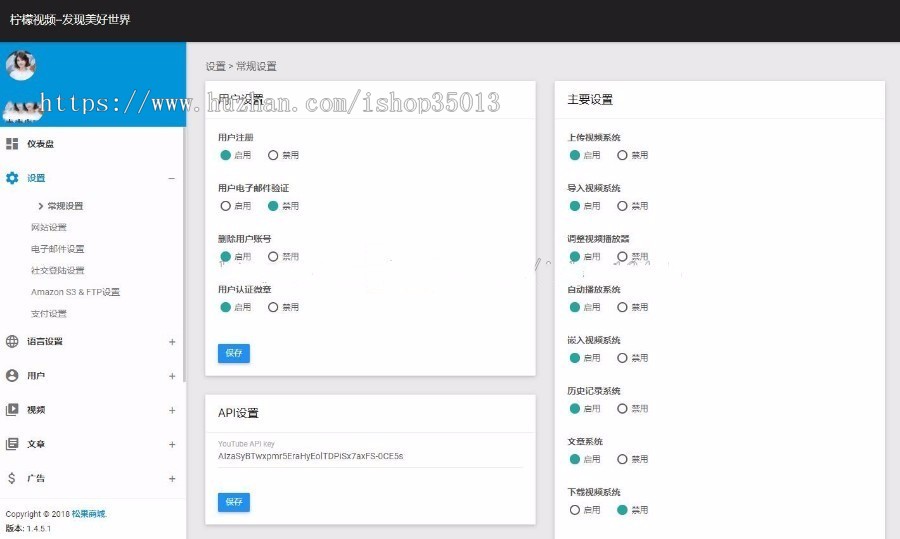Select 禁用 for 调整视频播放器

coord(622,257)
